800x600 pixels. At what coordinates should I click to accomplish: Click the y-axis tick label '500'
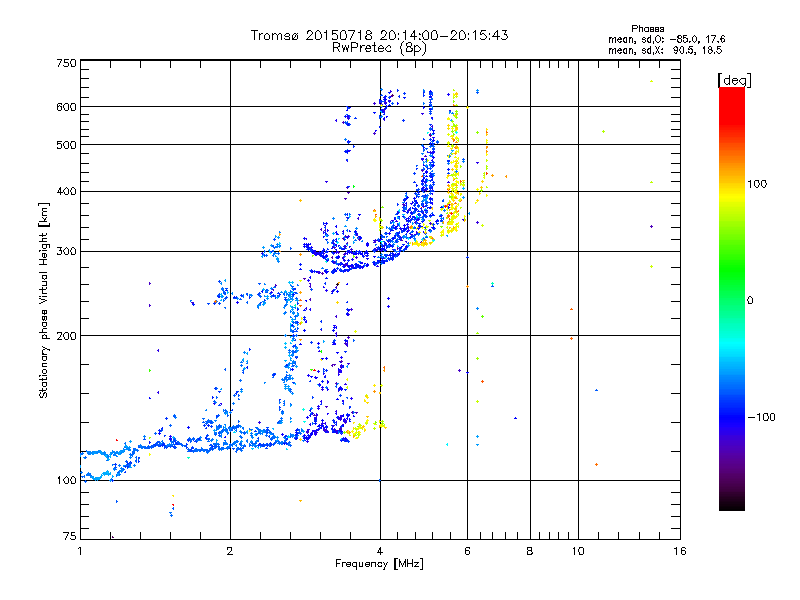[67, 145]
